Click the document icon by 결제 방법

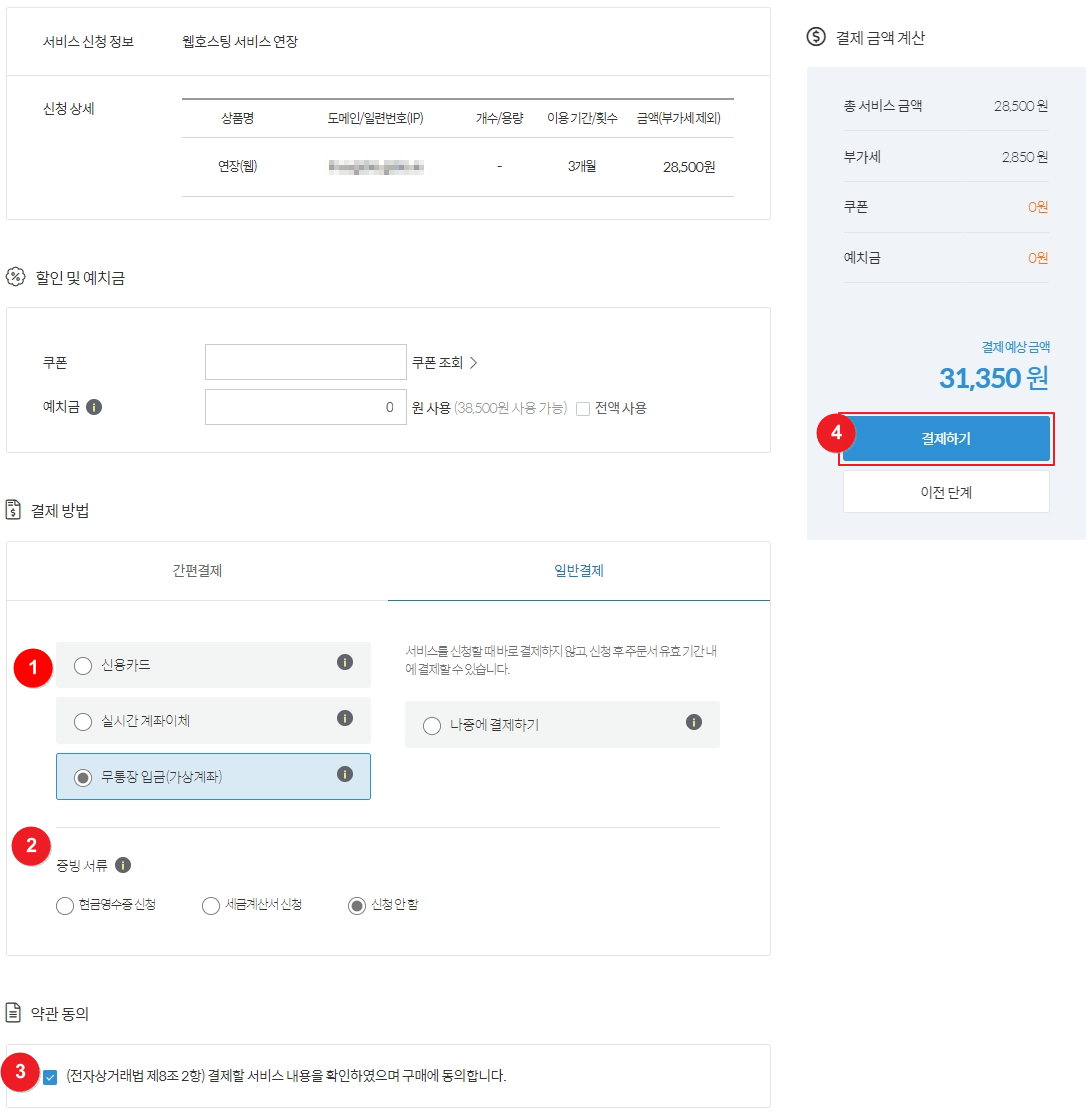[x=13, y=510]
